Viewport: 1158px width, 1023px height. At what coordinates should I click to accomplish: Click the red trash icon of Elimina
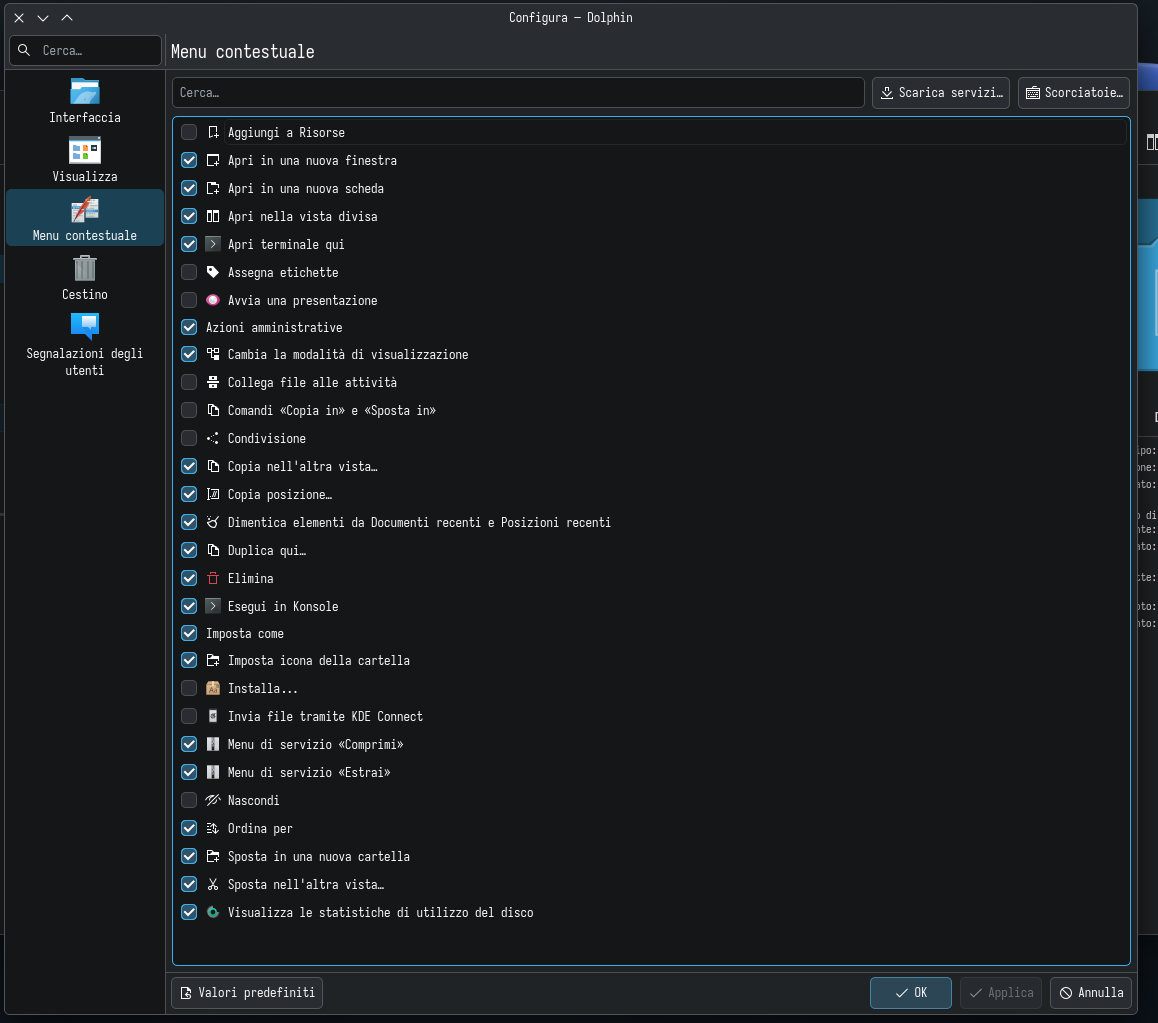coord(213,578)
